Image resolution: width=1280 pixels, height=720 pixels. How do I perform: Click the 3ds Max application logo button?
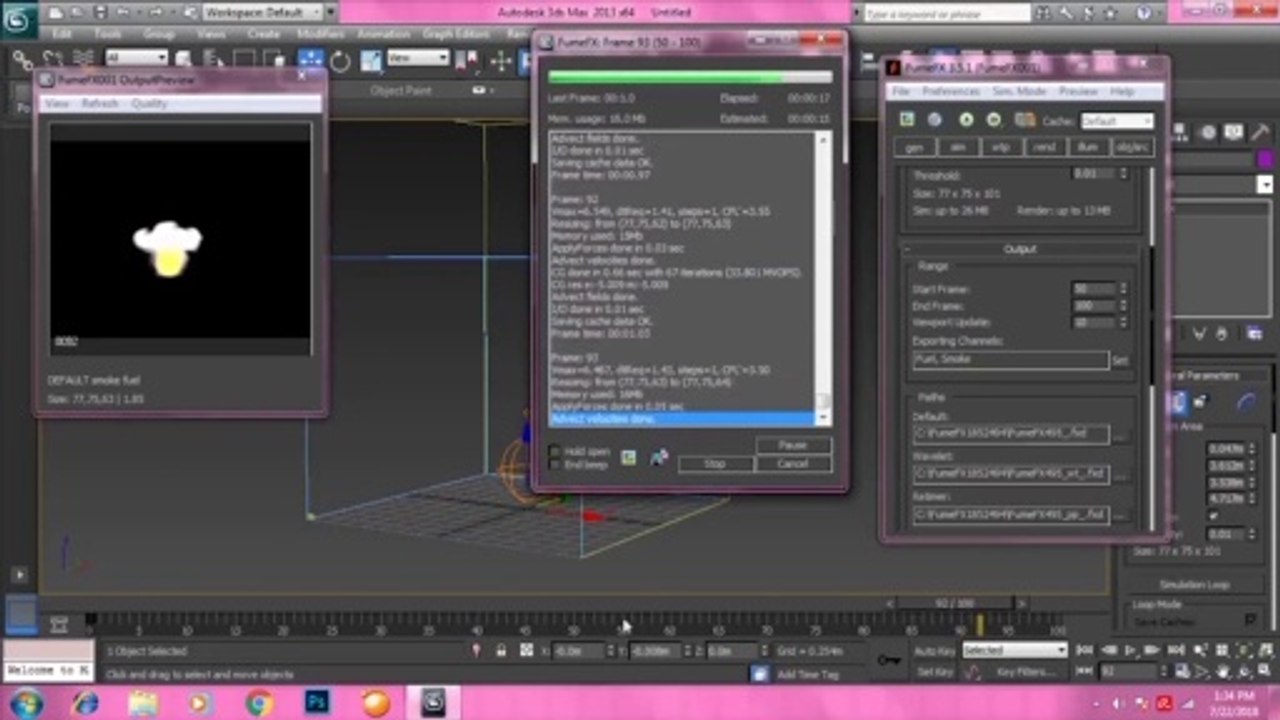(x=19, y=20)
